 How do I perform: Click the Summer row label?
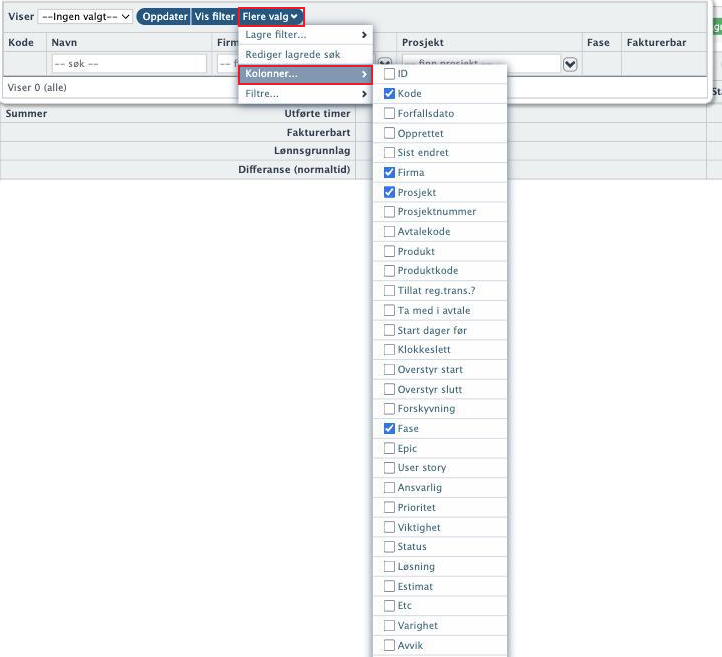click(x=26, y=113)
